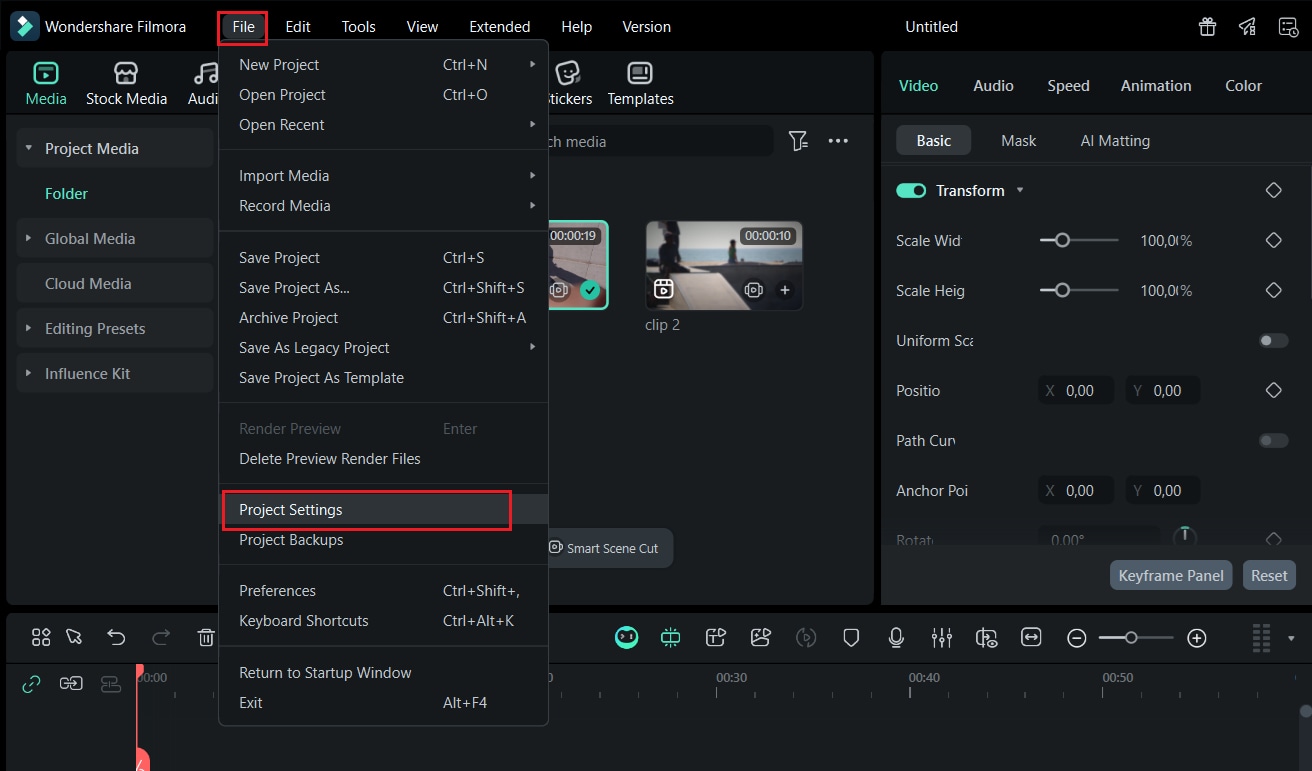Click the timeline zoom-in plus icon
This screenshot has height=771, width=1312.
coord(1196,637)
